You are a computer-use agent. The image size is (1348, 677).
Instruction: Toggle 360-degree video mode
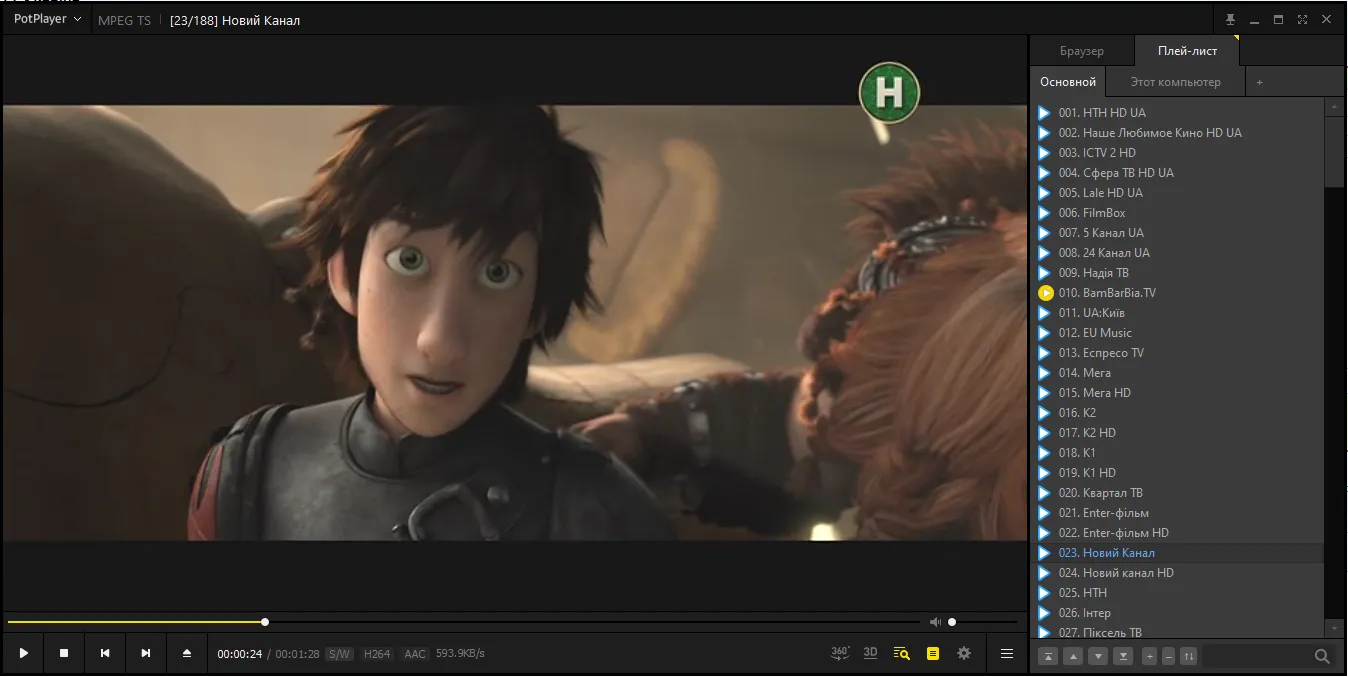[x=840, y=653]
